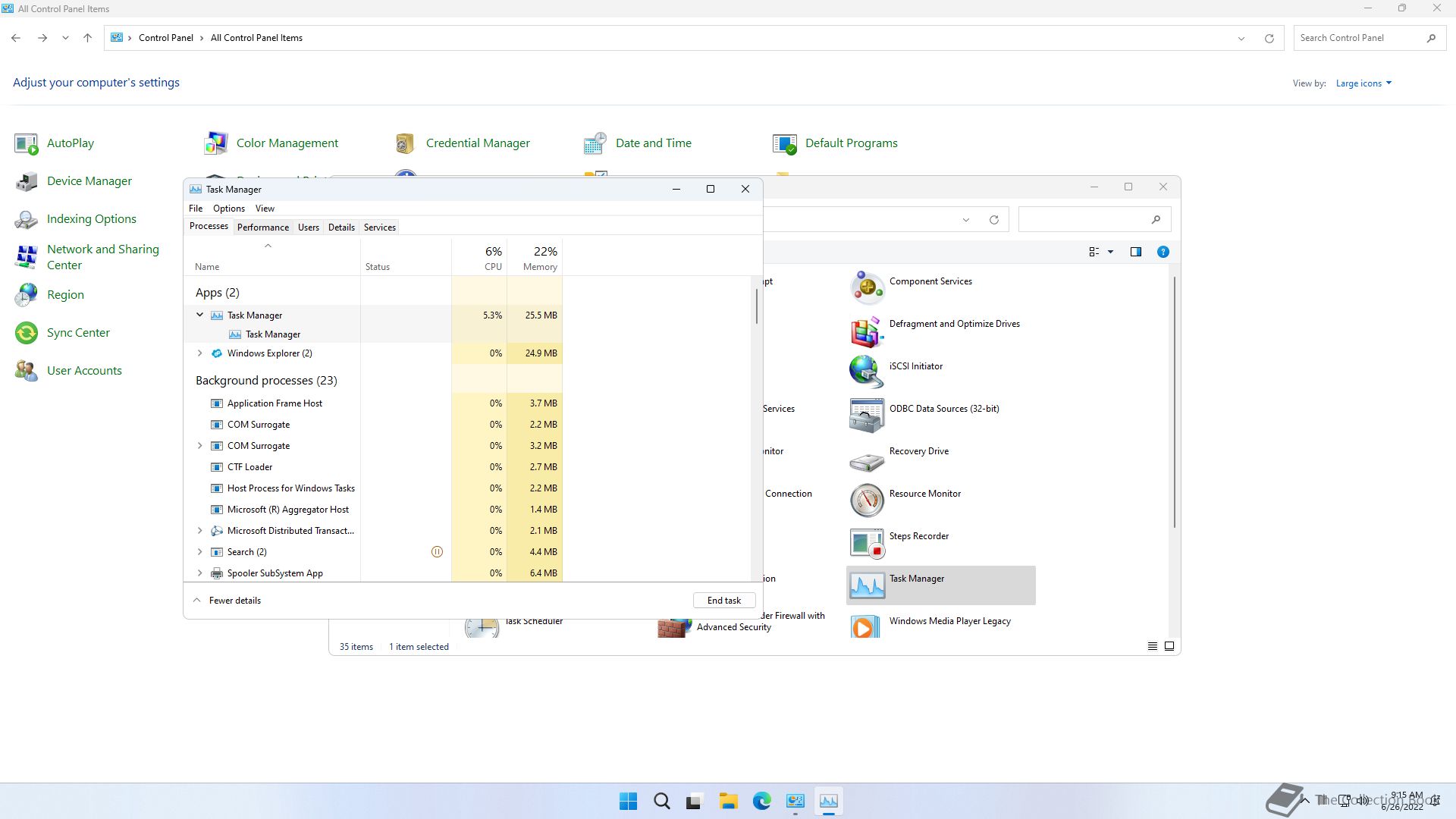Viewport: 1456px width, 819px height.
Task: Open Task View from taskbar
Action: click(x=695, y=802)
